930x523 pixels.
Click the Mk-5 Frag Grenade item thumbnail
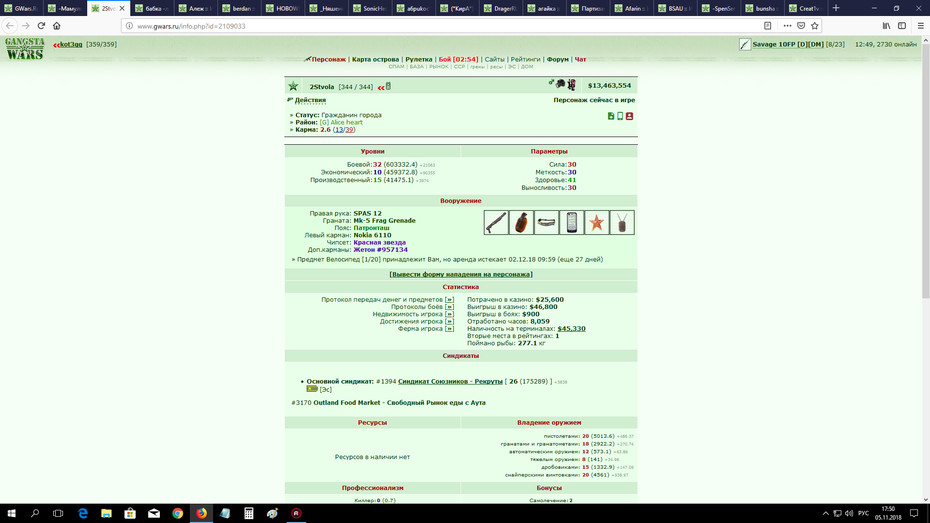[x=521, y=222]
